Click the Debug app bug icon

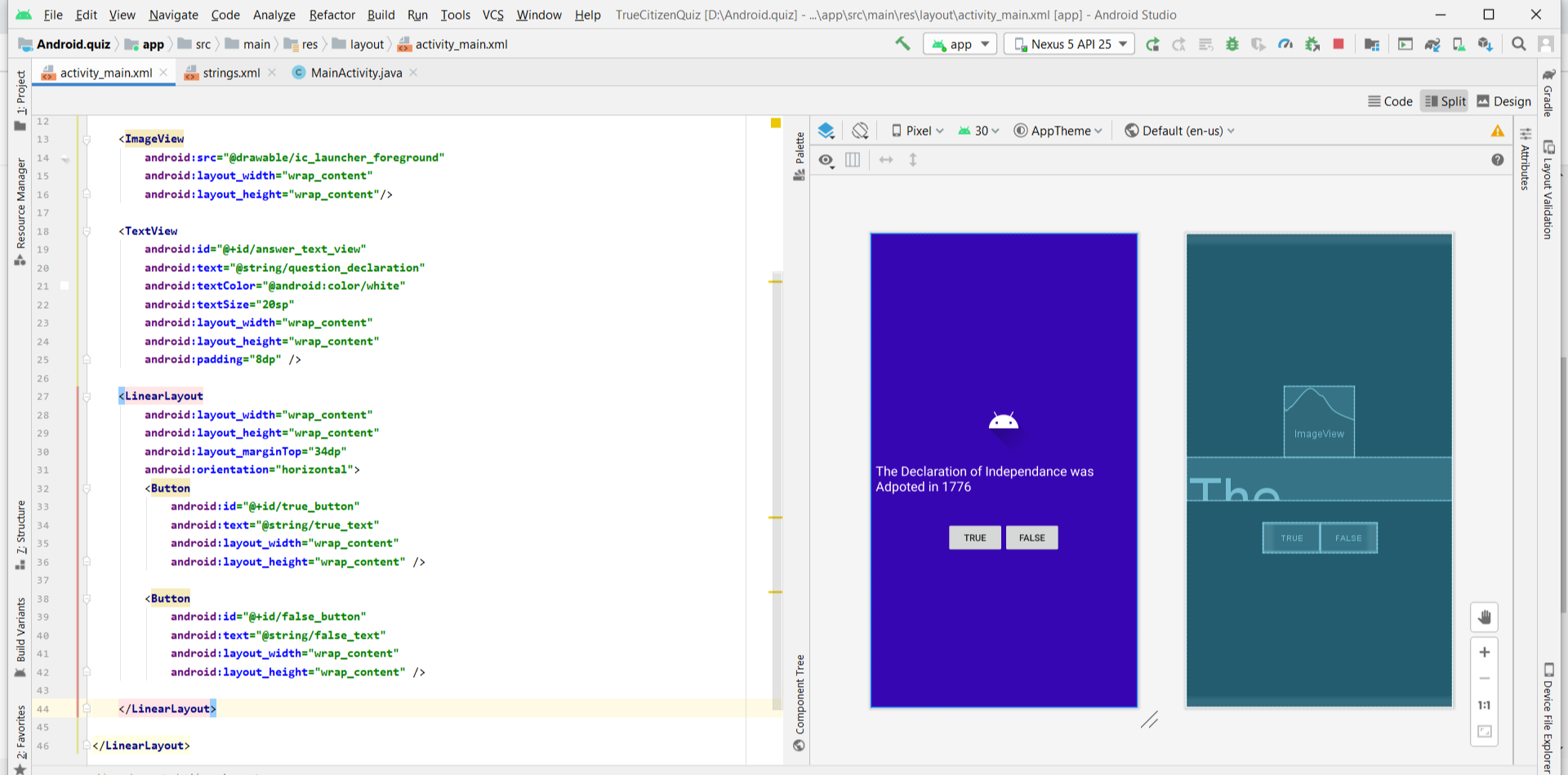tap(1232, 44)
